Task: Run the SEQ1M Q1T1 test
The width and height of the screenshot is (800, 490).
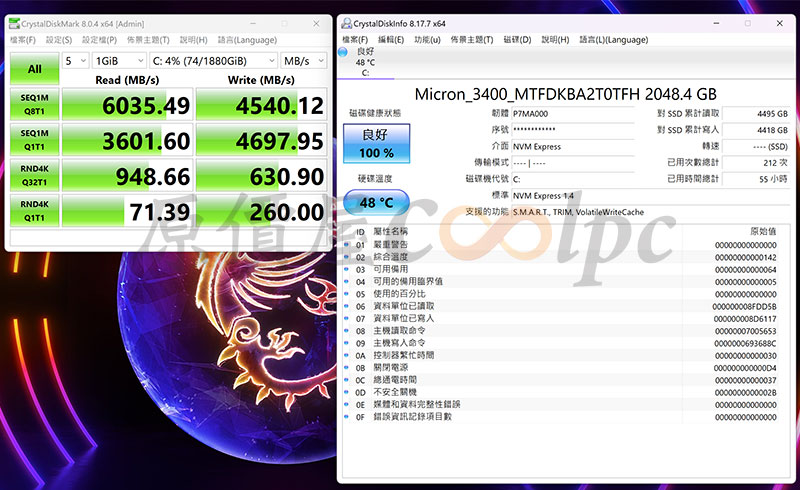Action: 35,139
